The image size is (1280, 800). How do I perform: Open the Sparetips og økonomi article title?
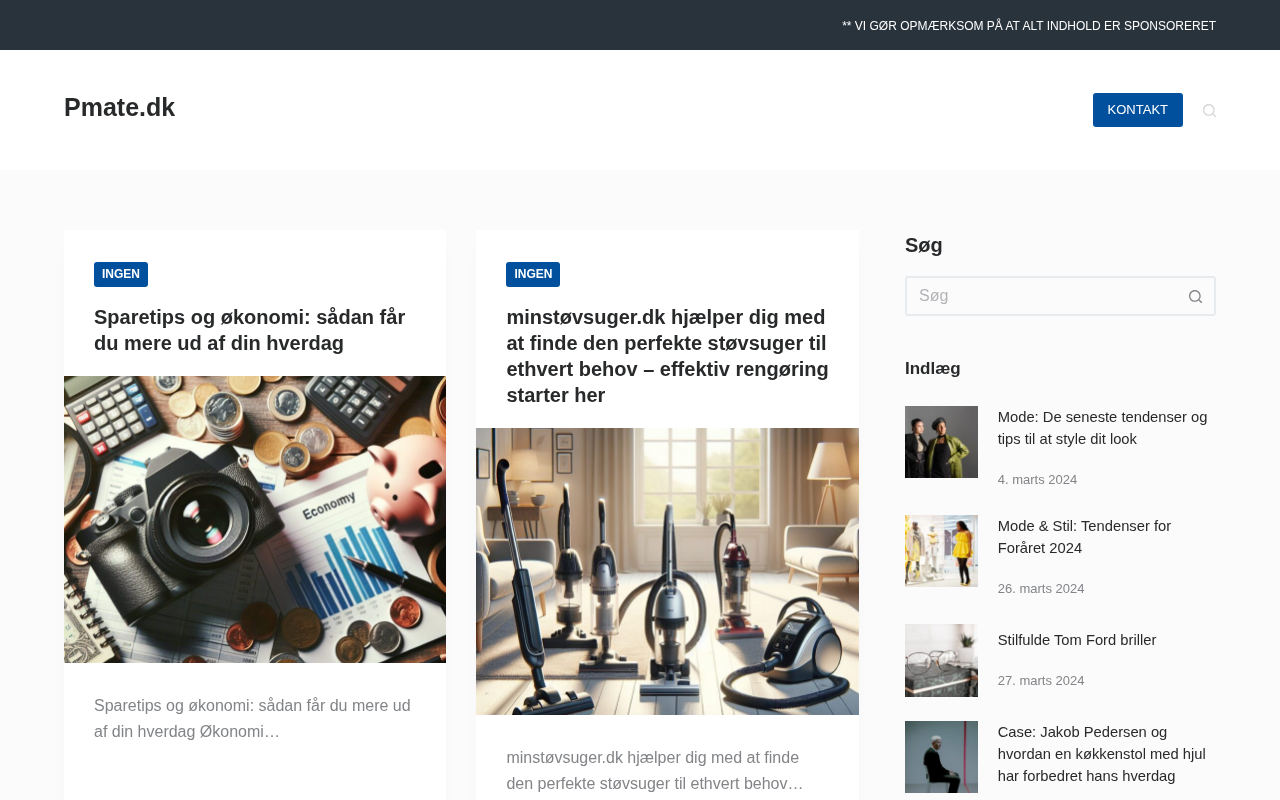tap(250, 330)
